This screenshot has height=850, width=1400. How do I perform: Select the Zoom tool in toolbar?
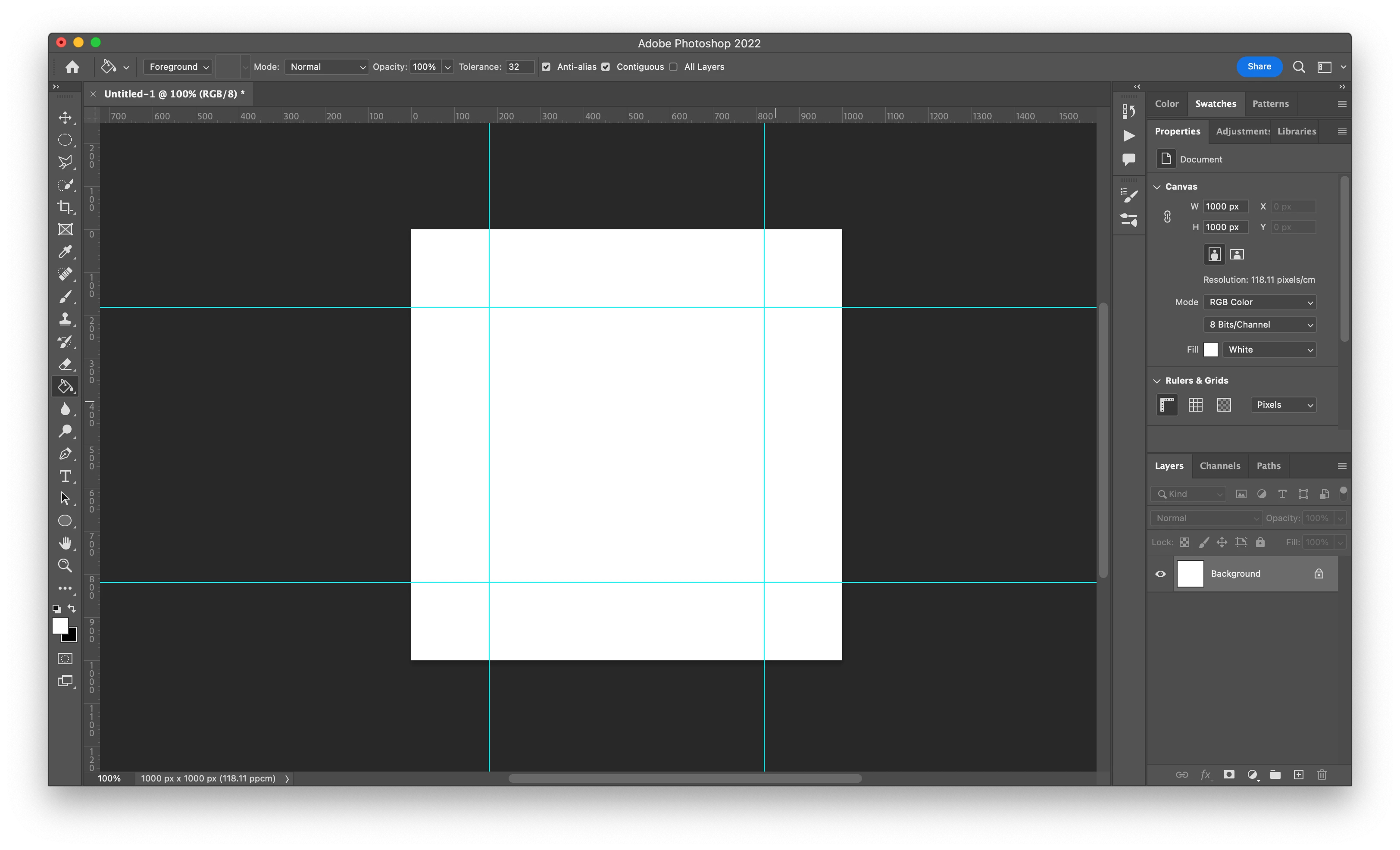[65, 566]
